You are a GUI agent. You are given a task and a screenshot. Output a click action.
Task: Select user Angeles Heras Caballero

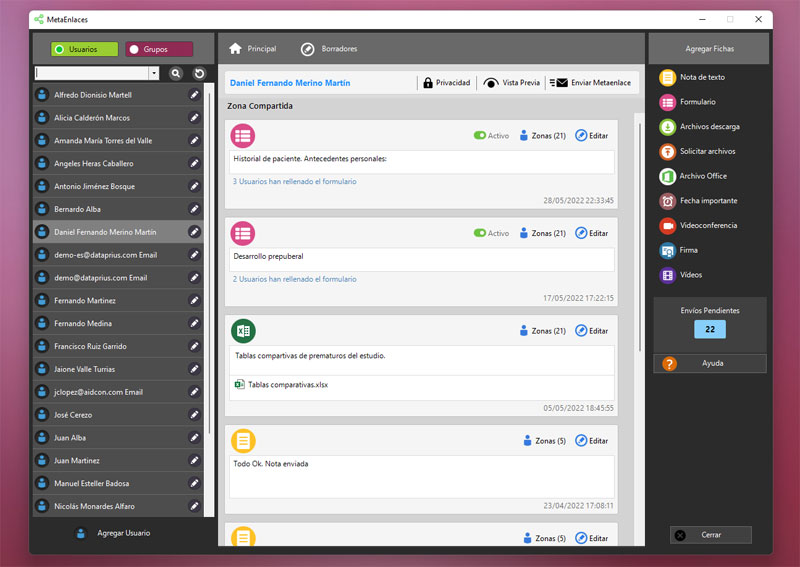118,163
